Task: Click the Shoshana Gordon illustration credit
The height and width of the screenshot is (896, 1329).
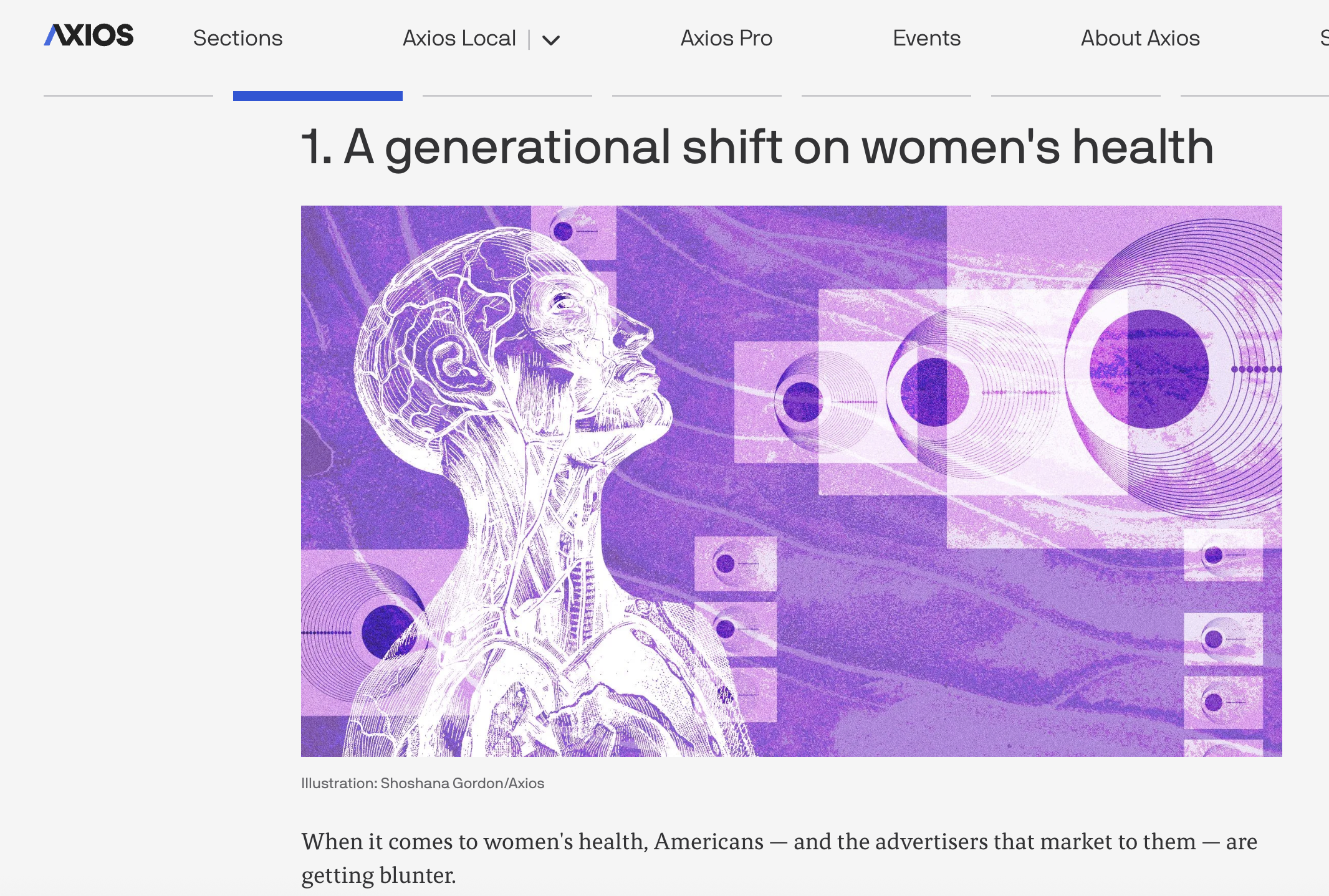Action: [x=423, y=783]
